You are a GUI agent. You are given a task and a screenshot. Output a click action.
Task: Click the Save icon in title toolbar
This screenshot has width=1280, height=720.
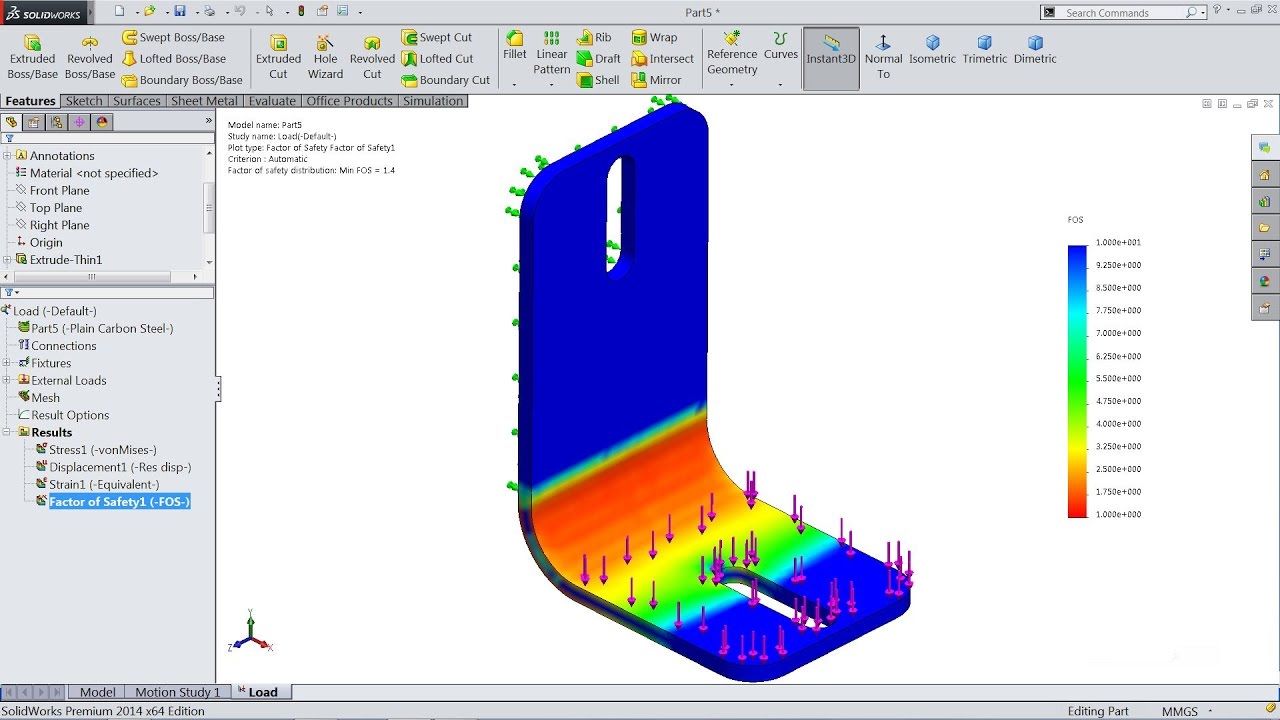tap(180, 11)
